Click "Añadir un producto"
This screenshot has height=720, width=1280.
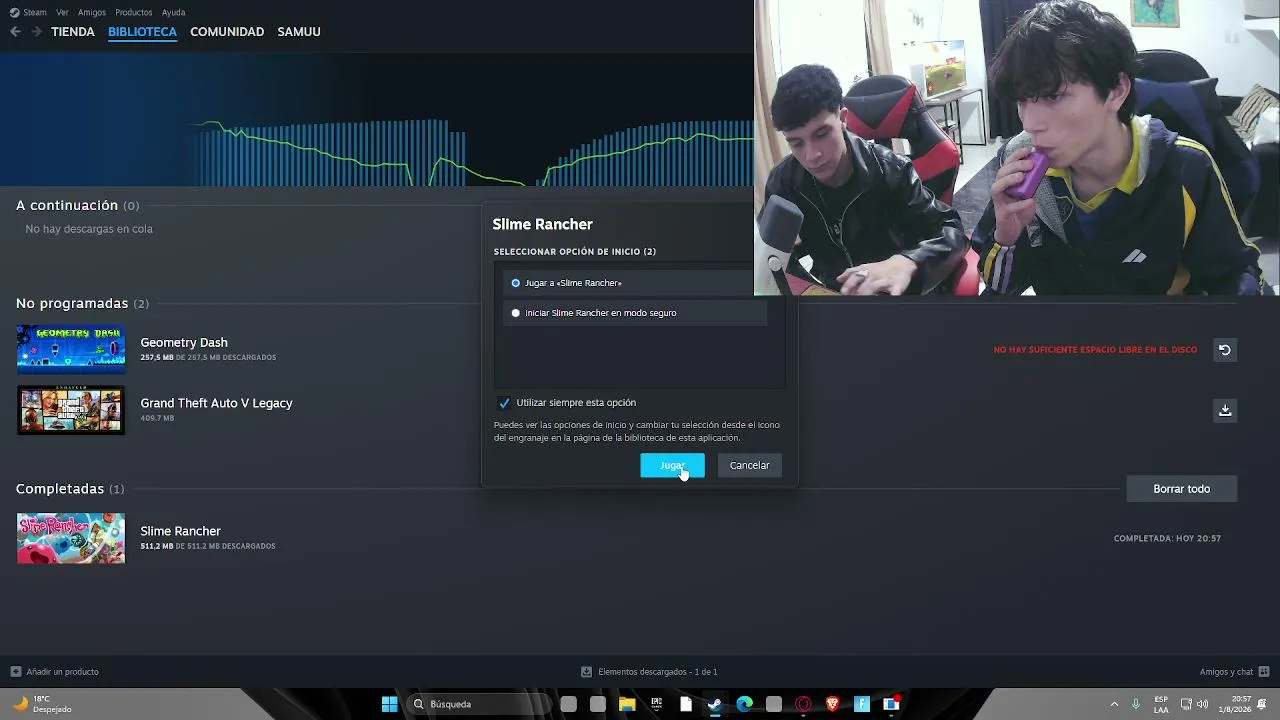(55, 672)
